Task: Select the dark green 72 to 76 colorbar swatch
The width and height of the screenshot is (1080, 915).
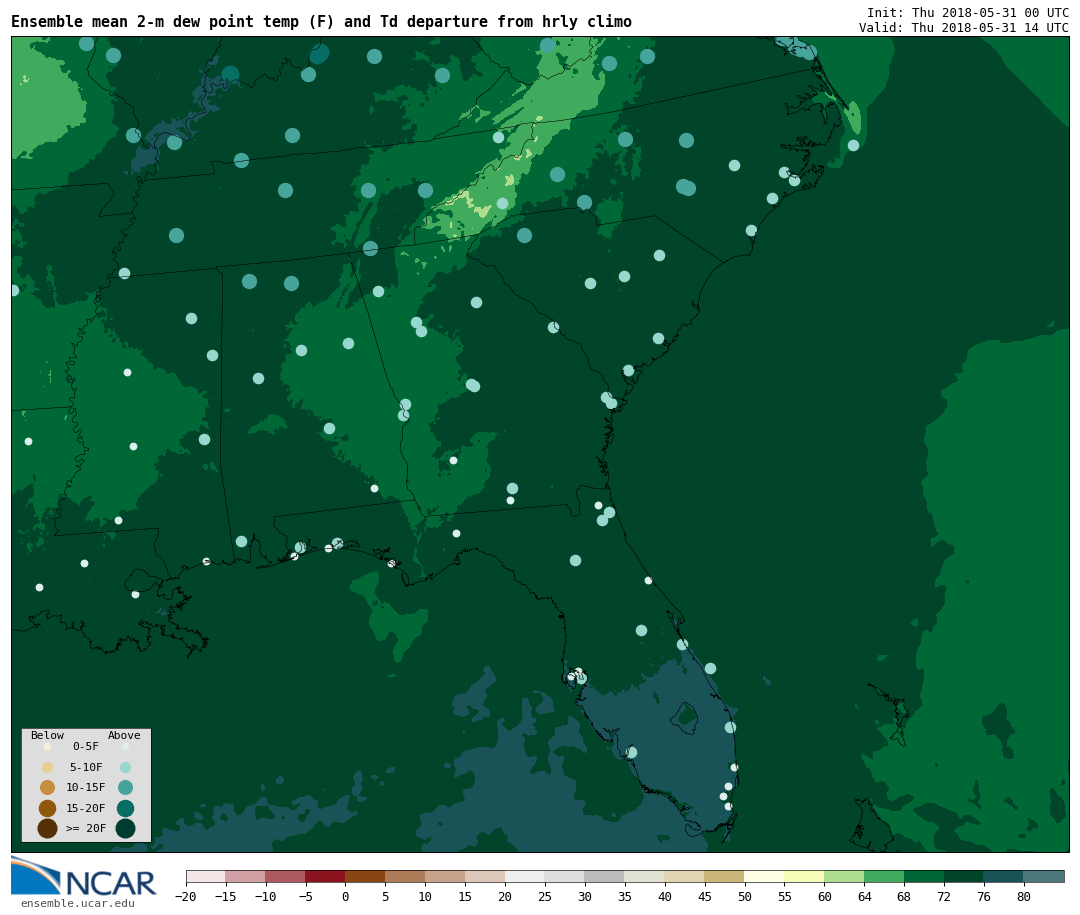Action: (964, 876)
